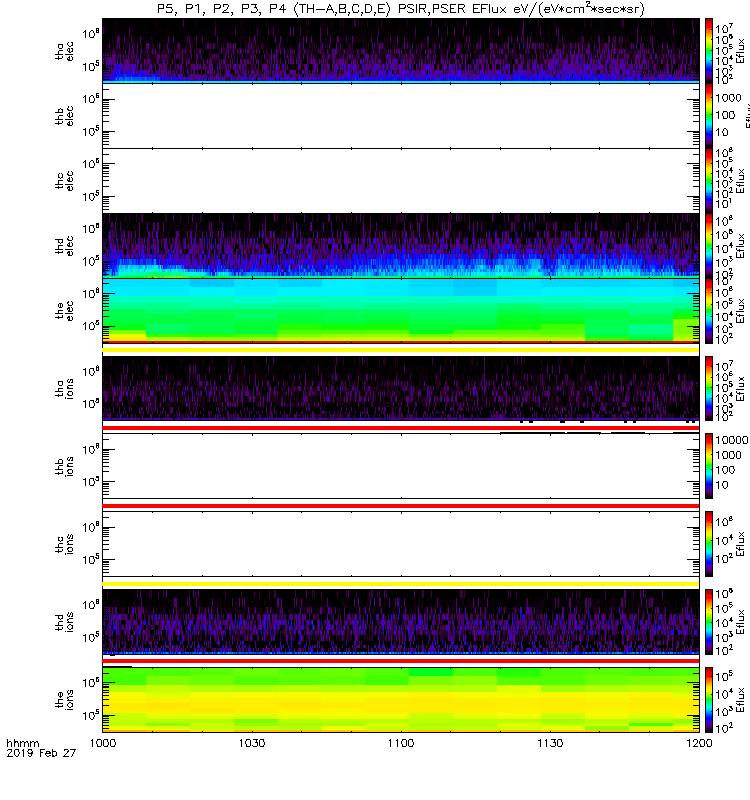Screen dimensions: 750x800
Task: Select the 'thc ions' panel label
Action: pos(65,544)
